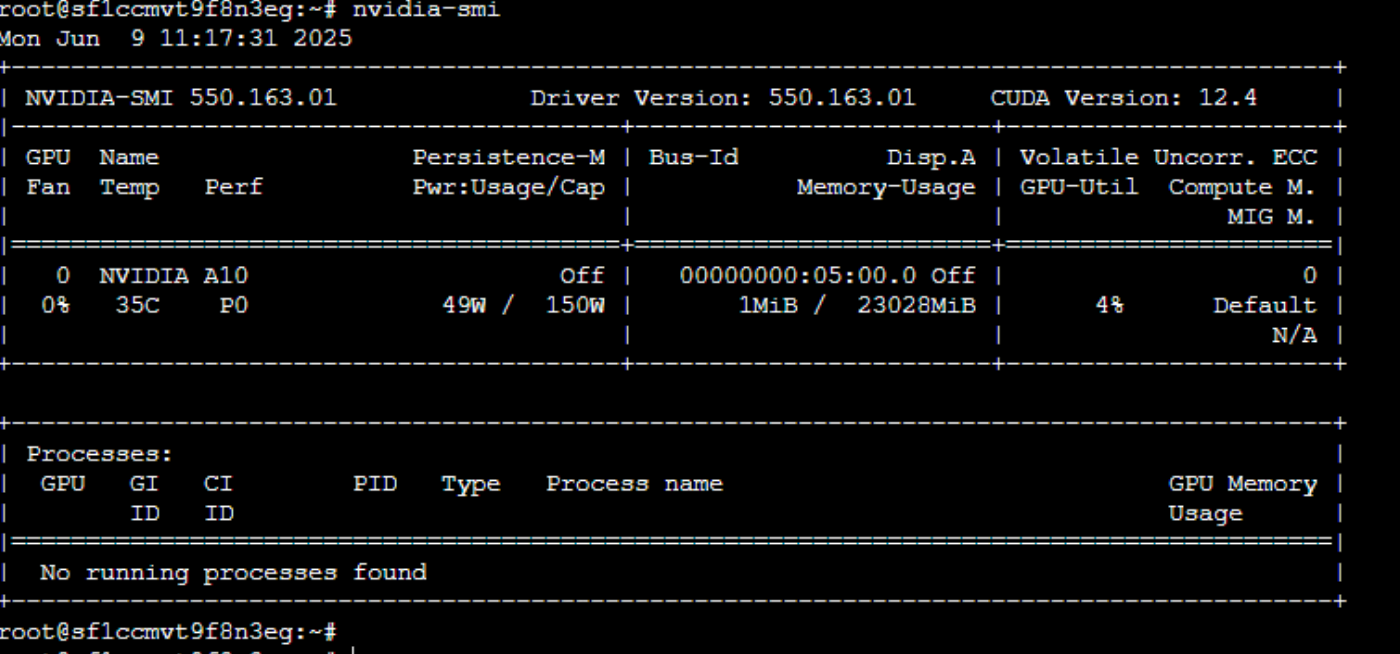Click the GPU utilization value '4%'

(x=1109, y=306)
